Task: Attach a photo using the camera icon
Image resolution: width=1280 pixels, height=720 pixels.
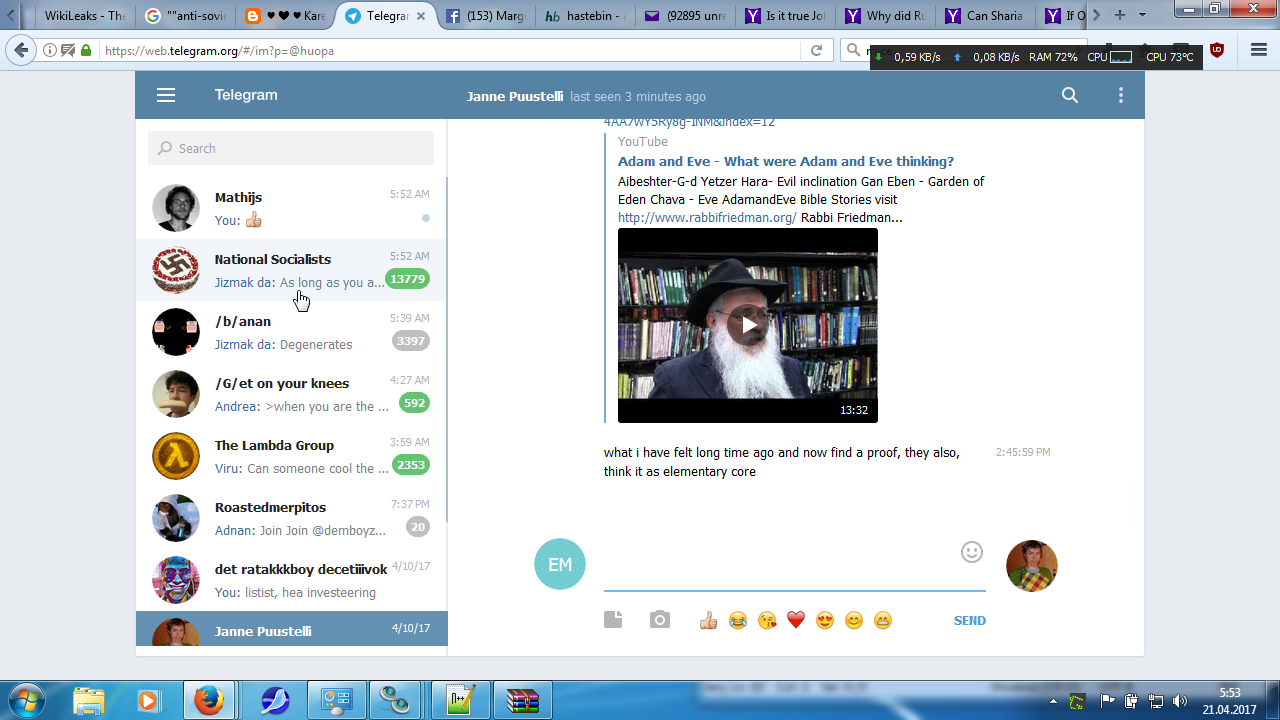Action: (x=660, y=620)
